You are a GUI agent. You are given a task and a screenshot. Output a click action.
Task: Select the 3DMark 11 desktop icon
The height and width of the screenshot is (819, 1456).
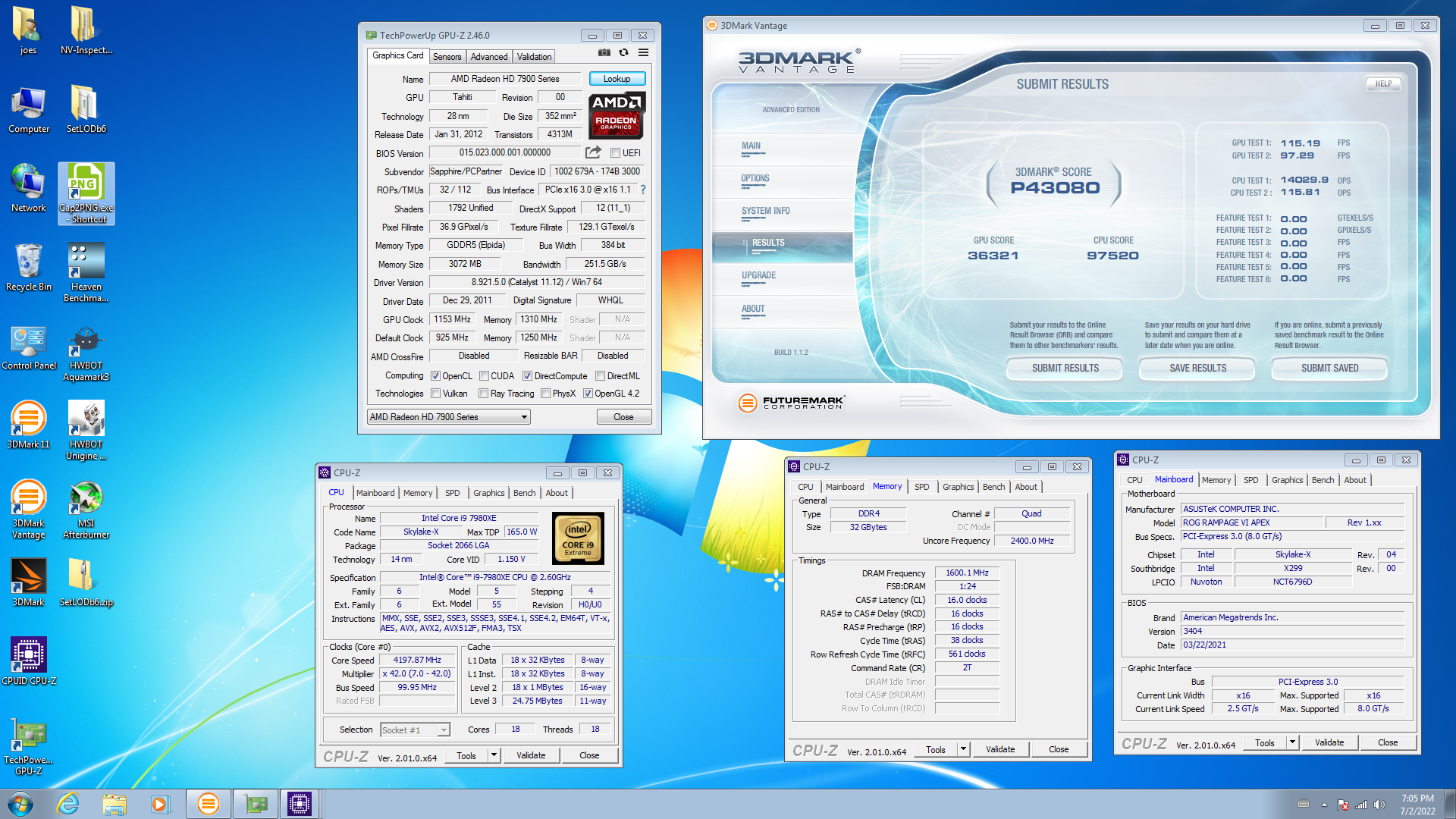click(28, 425)
